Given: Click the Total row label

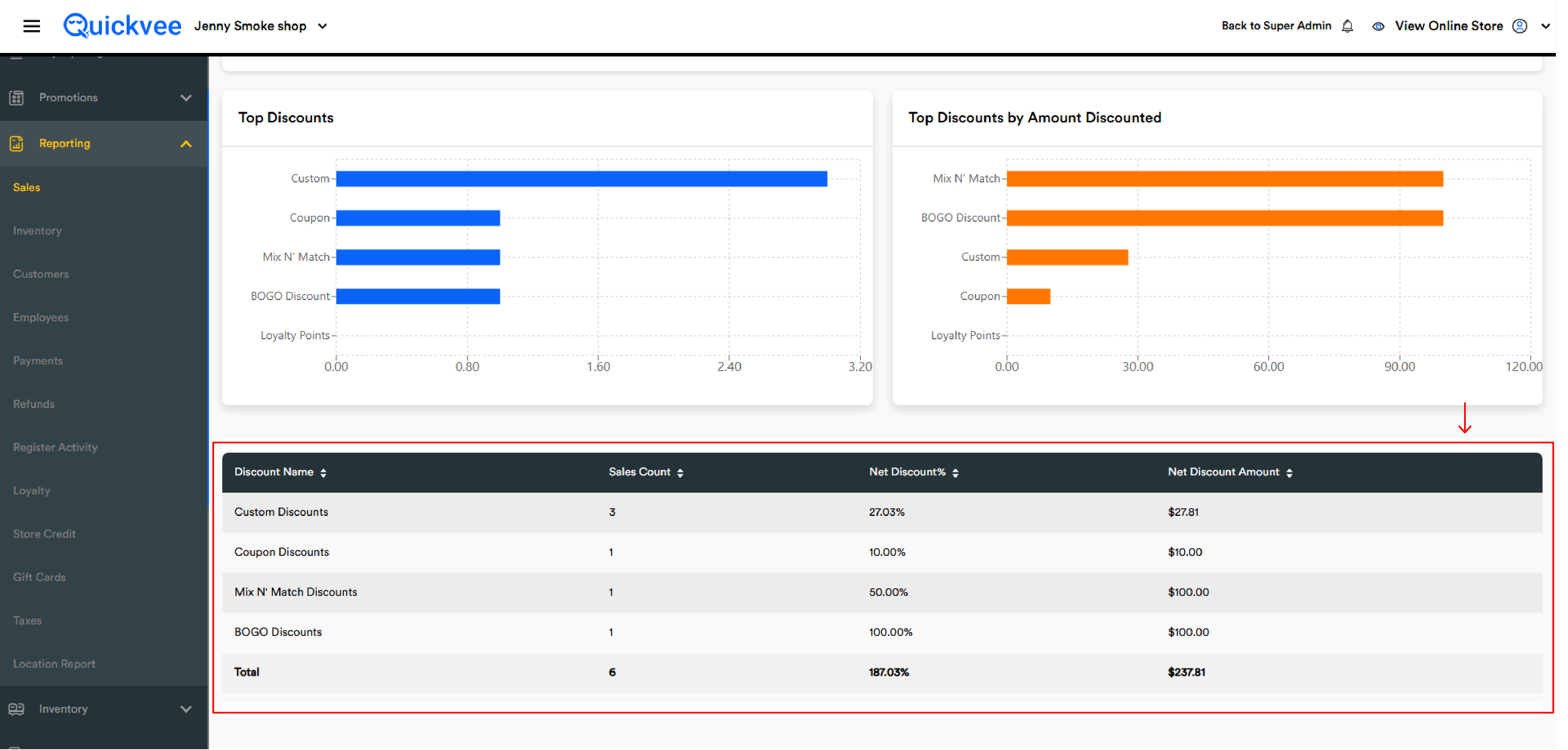Looking at the screenshot, I should tap(247, 672).
